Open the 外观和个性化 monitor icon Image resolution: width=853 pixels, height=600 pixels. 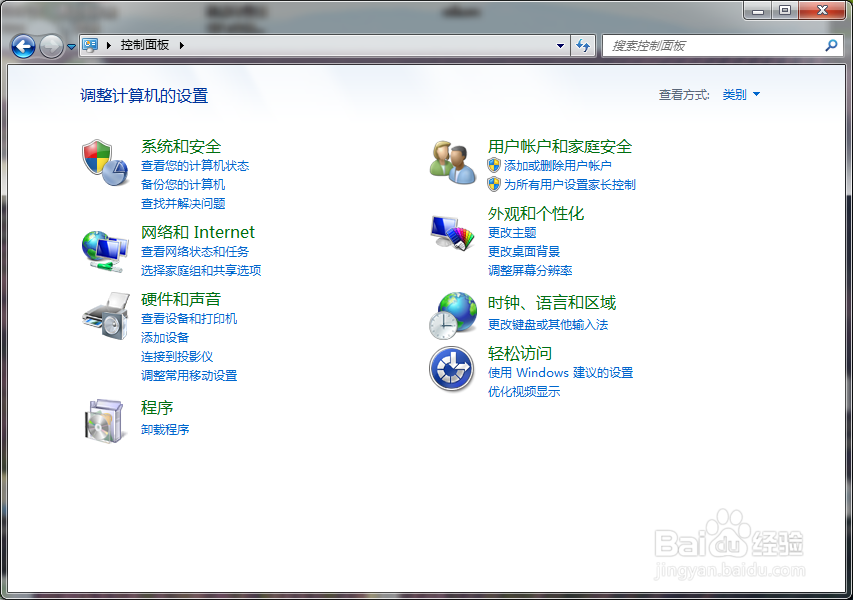point(452,232)
